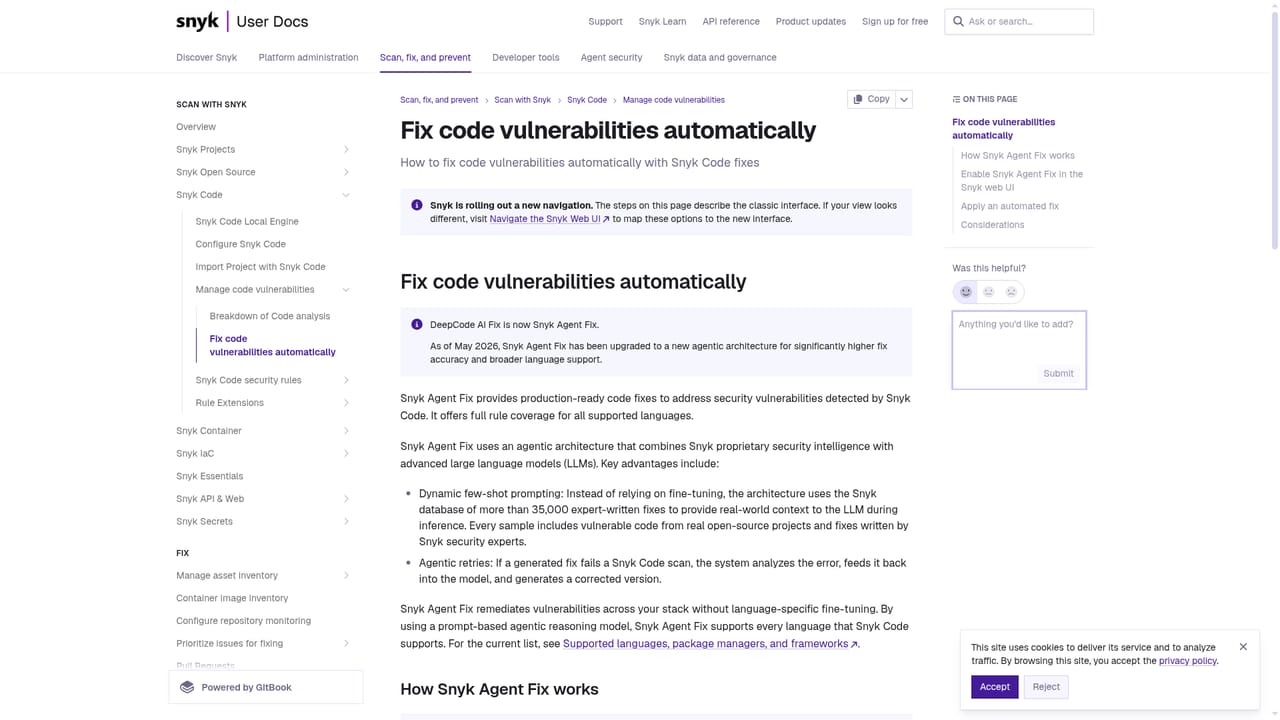Click the happy face feedback icon
The height and width of the screenshot is (720, 1280).
click(x=966, y=292)
